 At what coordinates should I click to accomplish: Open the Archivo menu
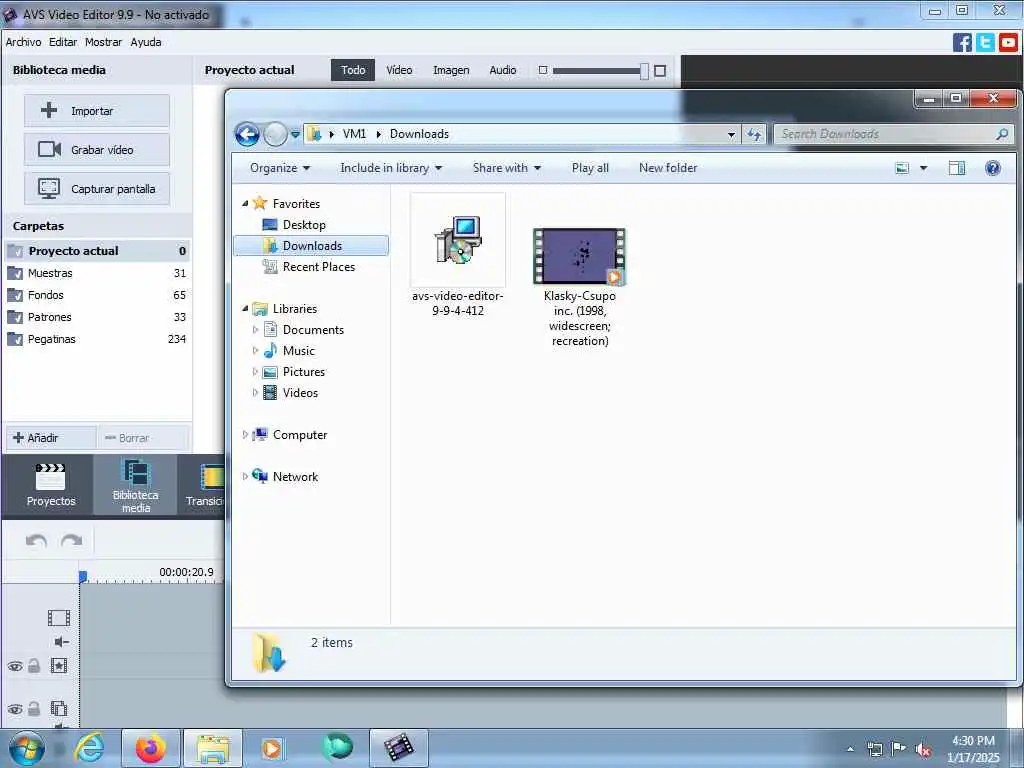(x=24, y=42)
